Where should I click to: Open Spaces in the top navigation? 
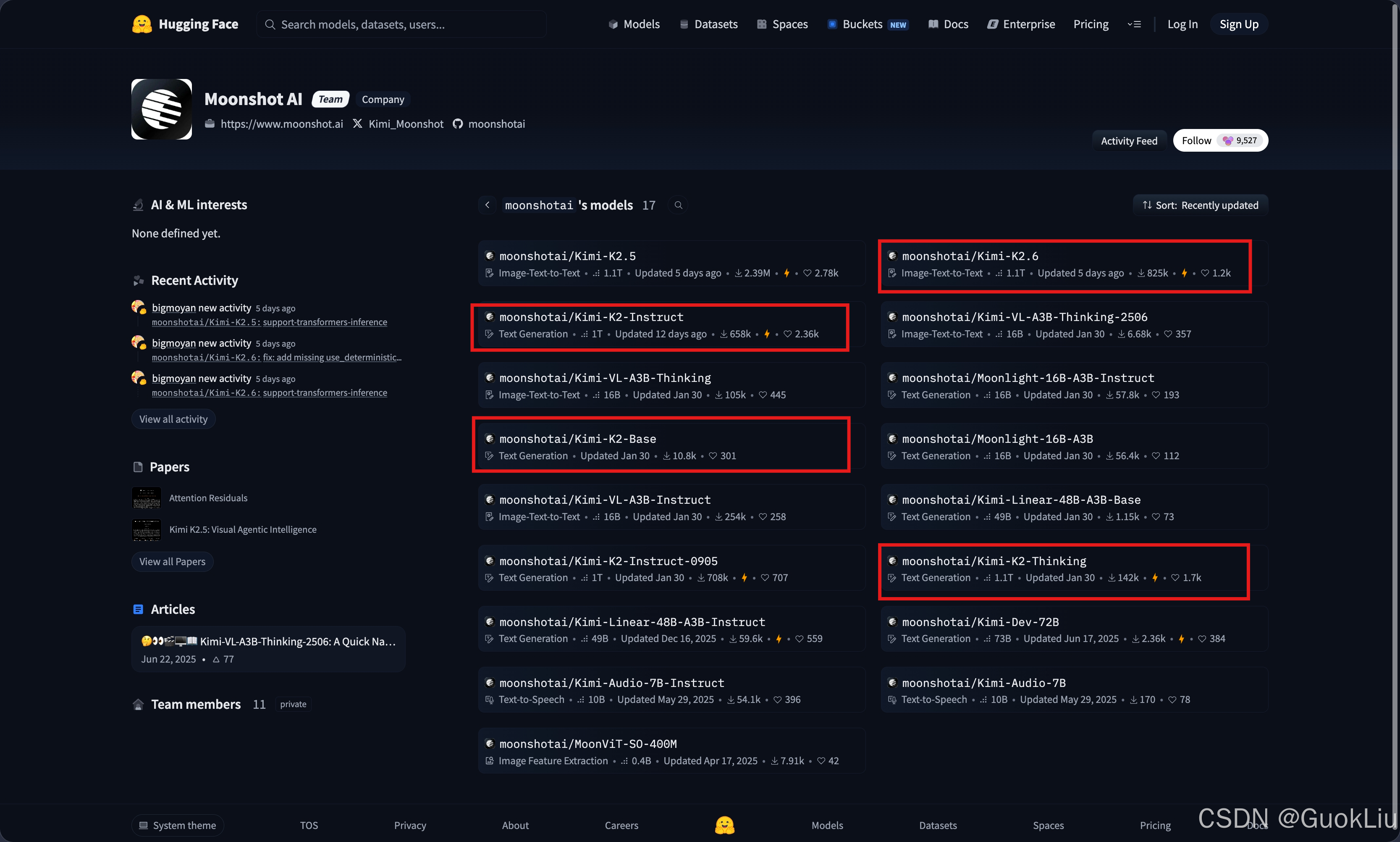(x=782, y=24)
